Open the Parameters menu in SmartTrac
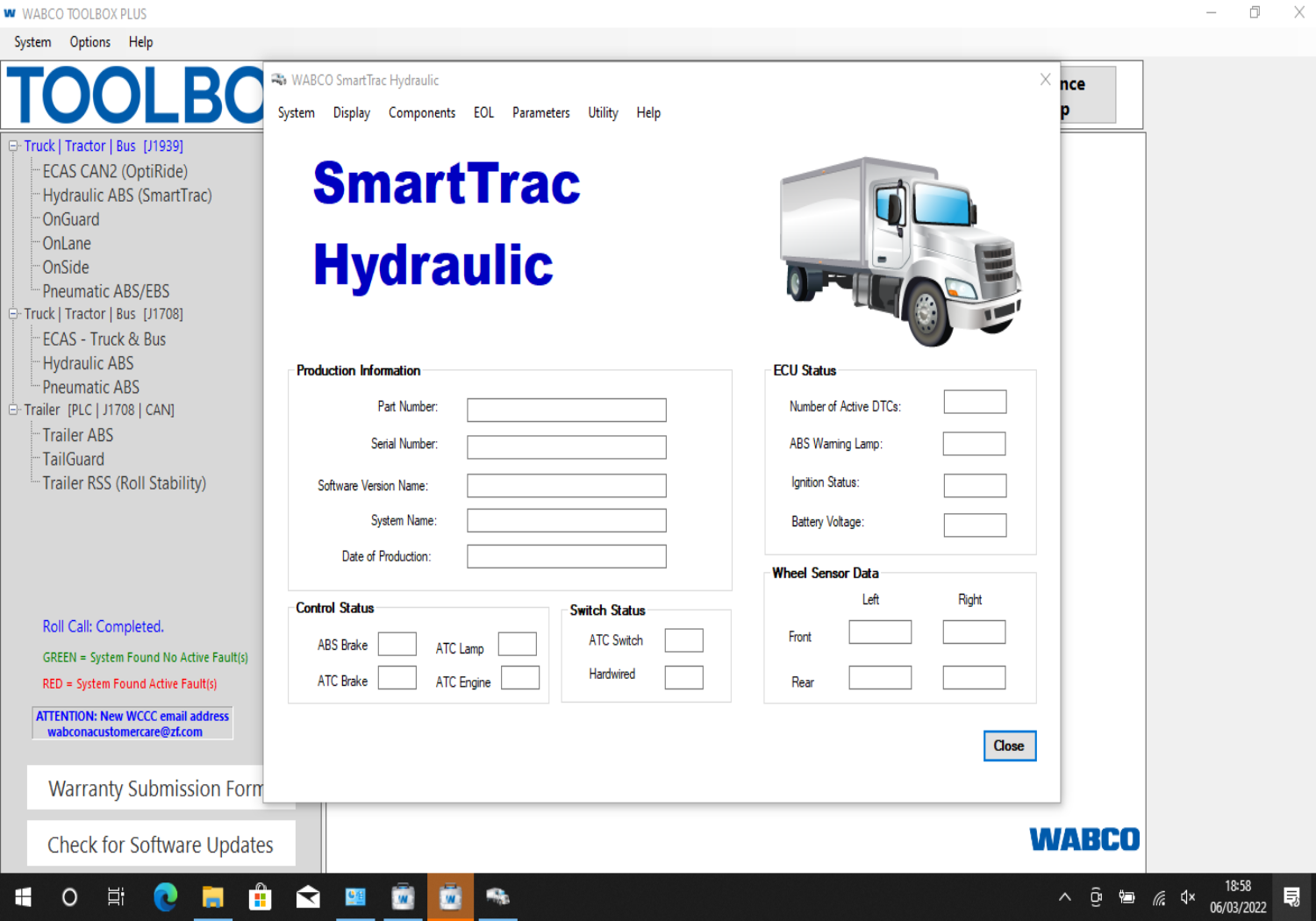Screen dimensions: 1316x921 tap(540, 113)
